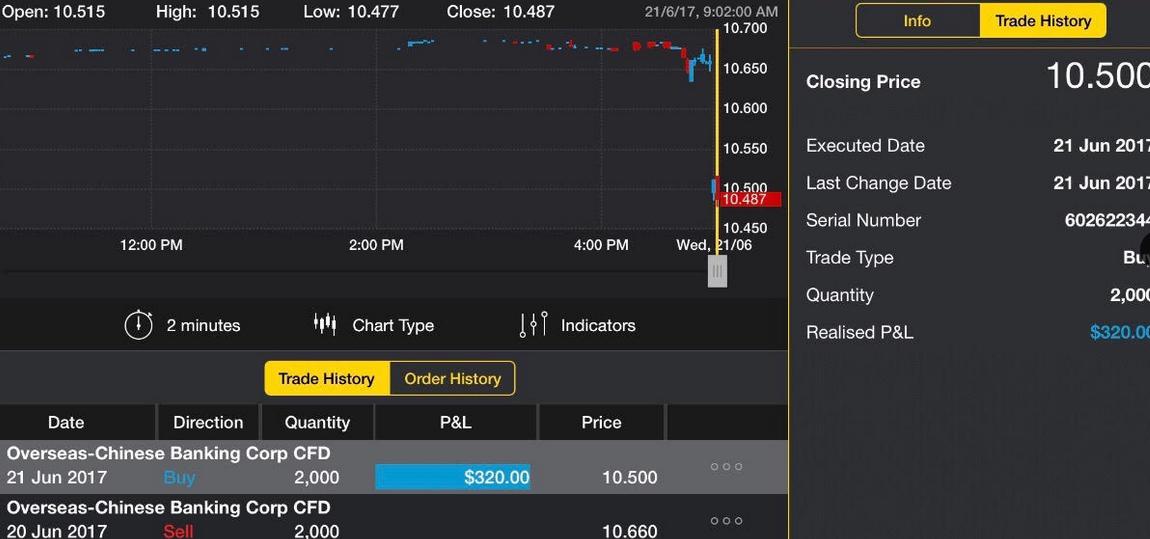Click the Last Change Date label
Viewport: 1150px width, 539px height.
(879, 183)
